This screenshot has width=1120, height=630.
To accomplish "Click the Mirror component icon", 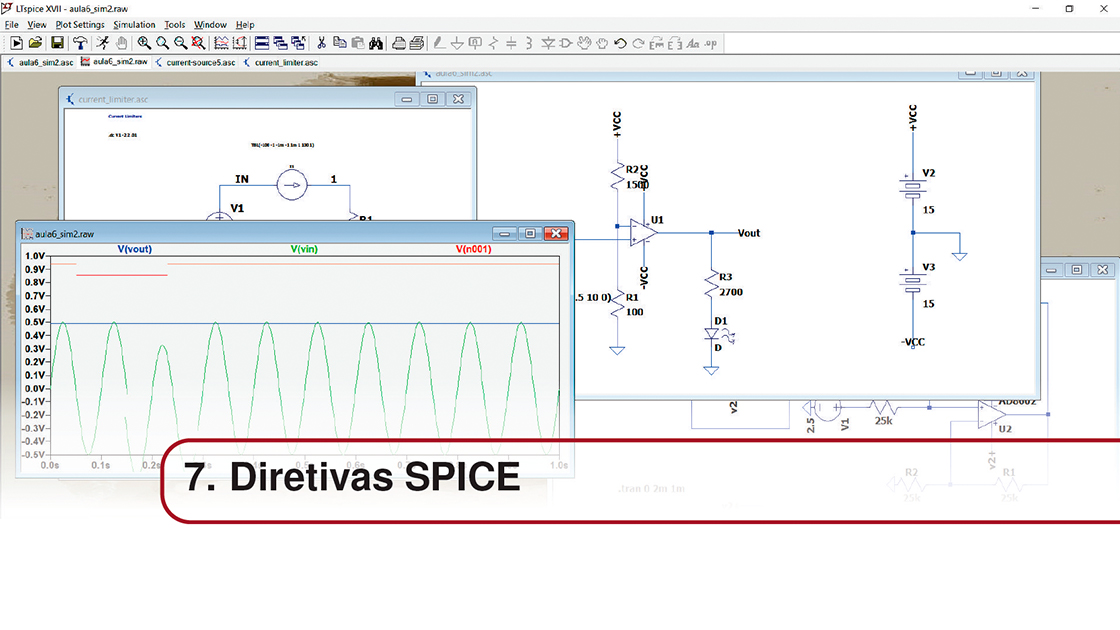I will click(x=674, y=44).
